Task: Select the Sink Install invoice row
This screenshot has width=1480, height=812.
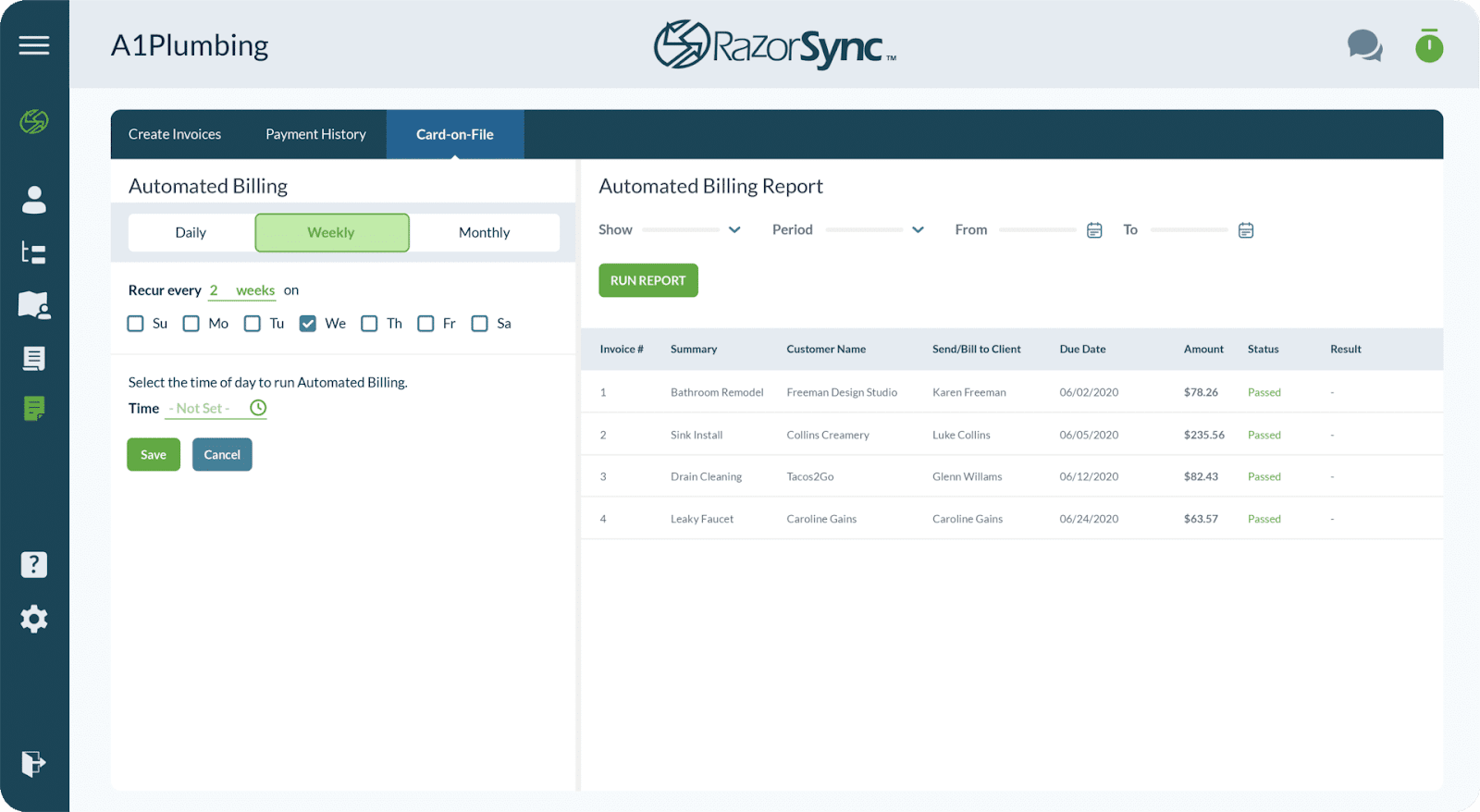Action: pos(1012,435)
